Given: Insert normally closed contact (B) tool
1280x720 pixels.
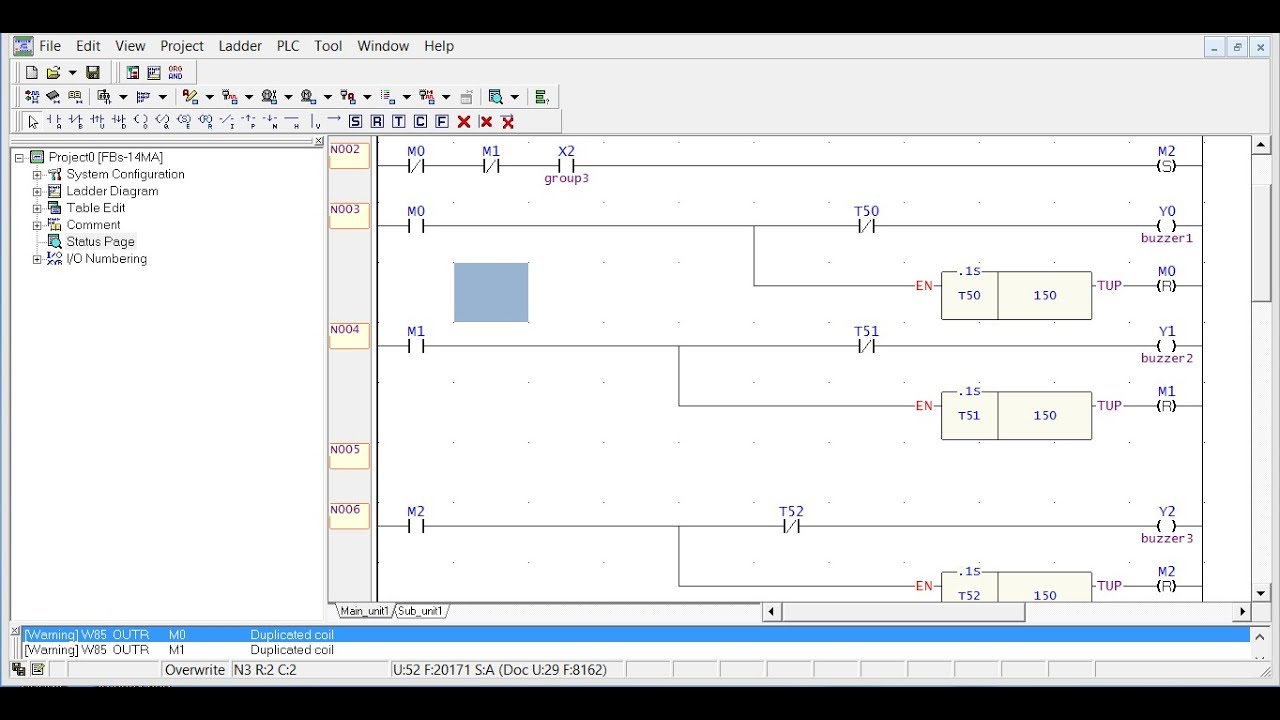Looking at the screenshot, I should 76,122.
